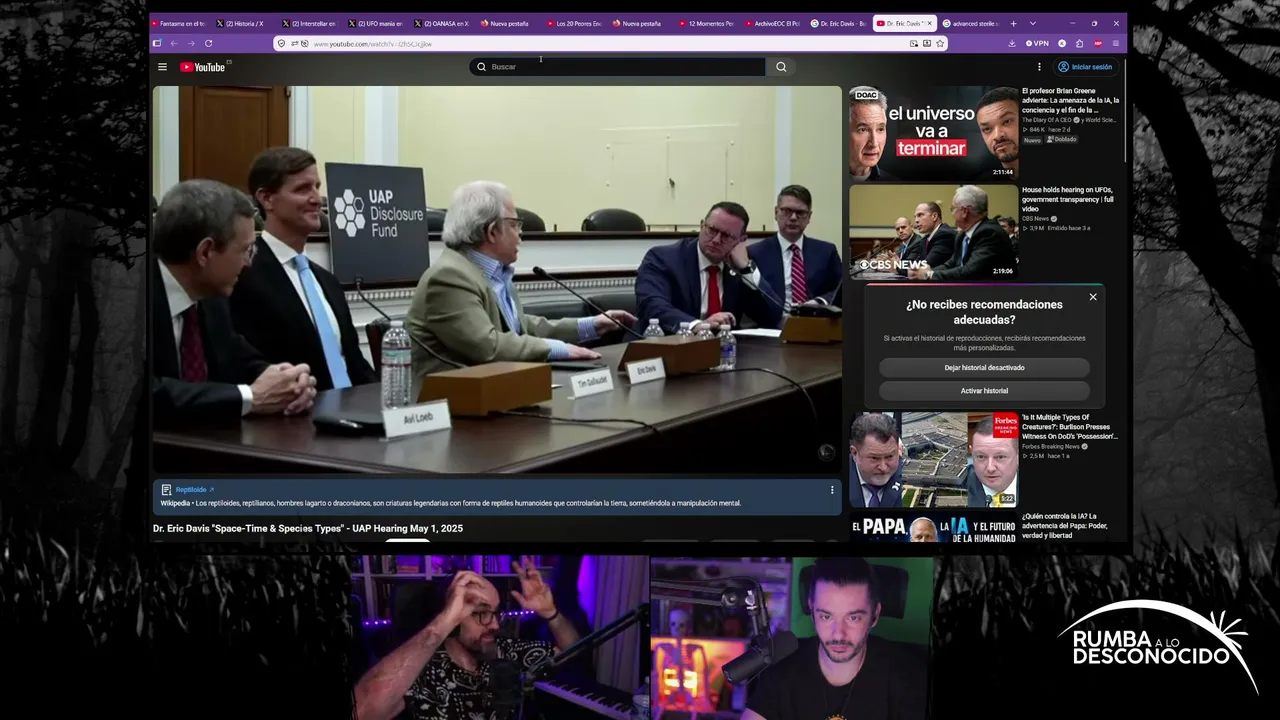Open title 'House holds hearing on UFOs'
The width and height of the screenshot is (1280, 720).
1068,199
